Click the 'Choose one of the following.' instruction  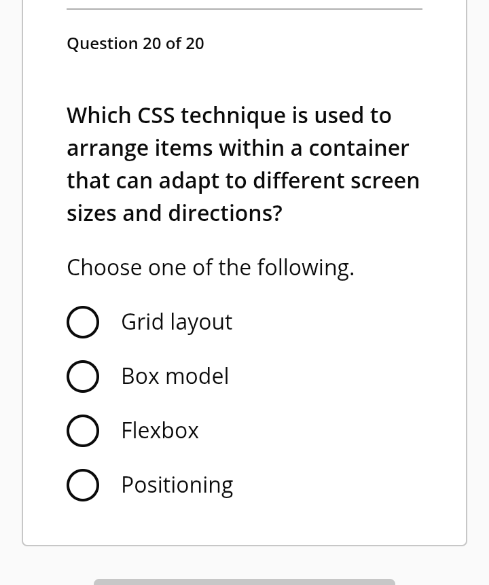point(210,268)
